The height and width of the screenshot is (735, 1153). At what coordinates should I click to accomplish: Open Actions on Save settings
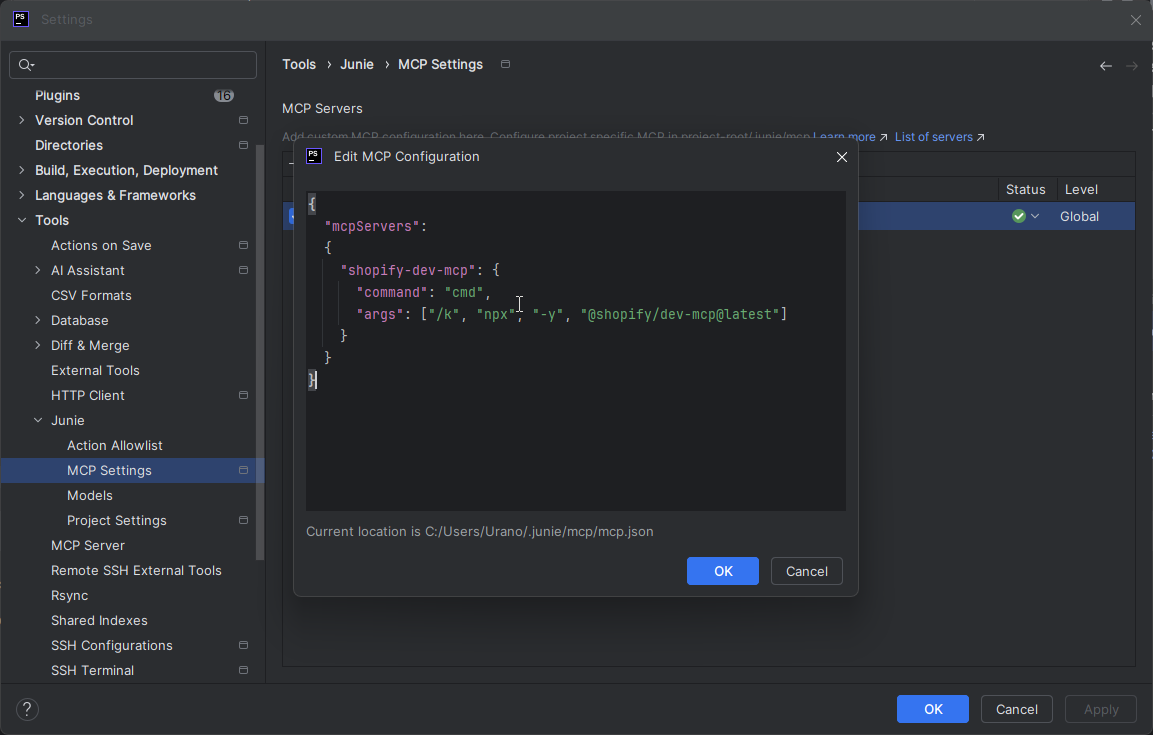[101, 245]
